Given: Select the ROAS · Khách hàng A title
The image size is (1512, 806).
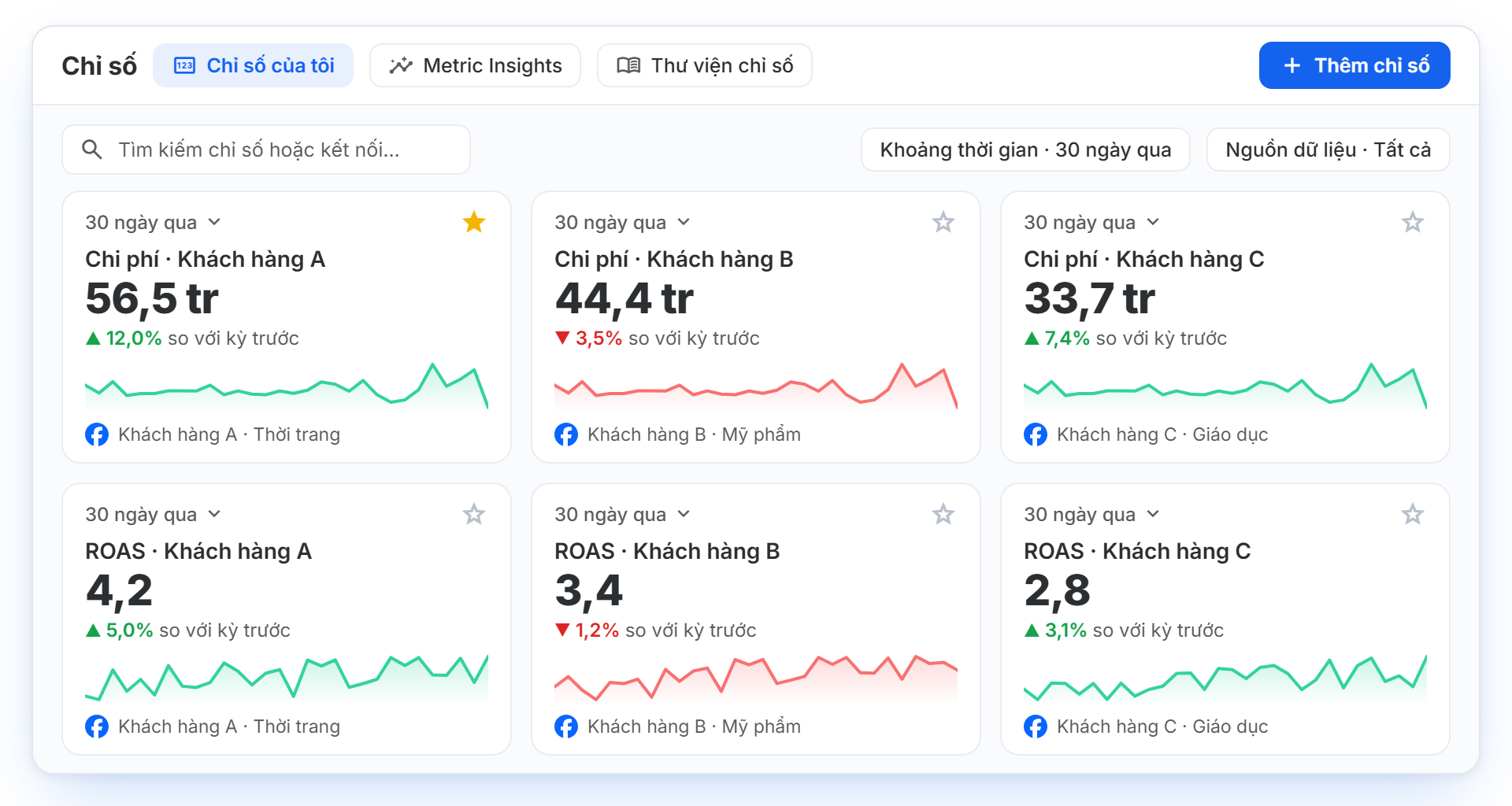Looking at the screenshot, I should coord(198,551).
